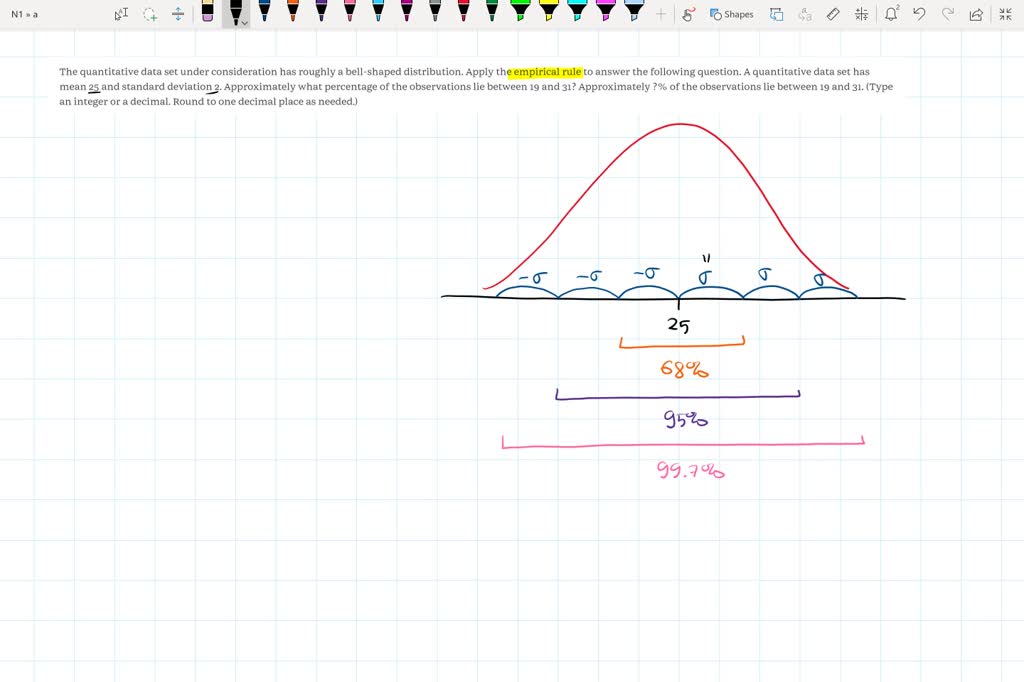
Task: Click the highlighted 'empirical rule' text
Action: pyautogui.click(x=547, y=72)
